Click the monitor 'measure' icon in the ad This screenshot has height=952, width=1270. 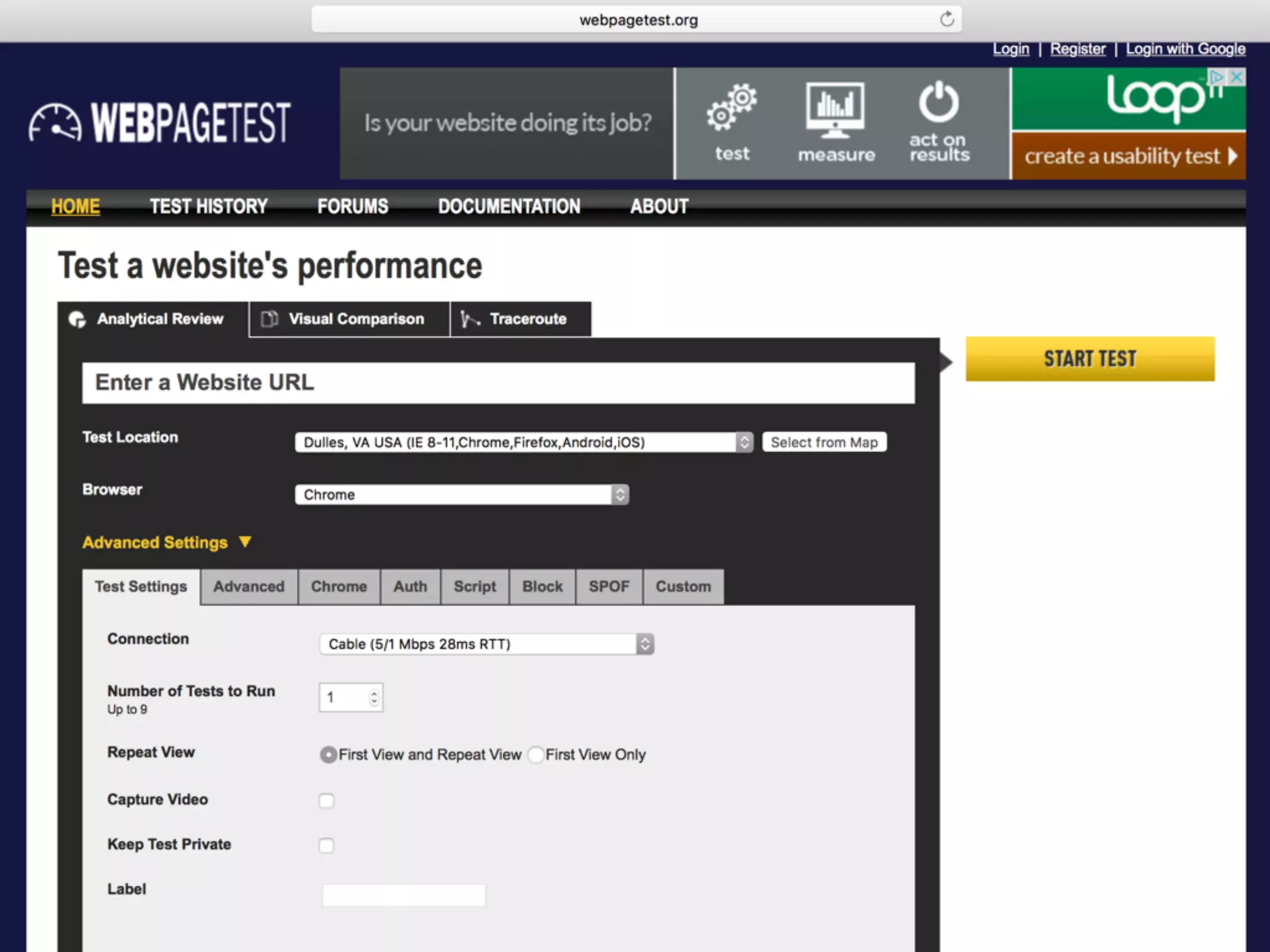click(835, 110)
